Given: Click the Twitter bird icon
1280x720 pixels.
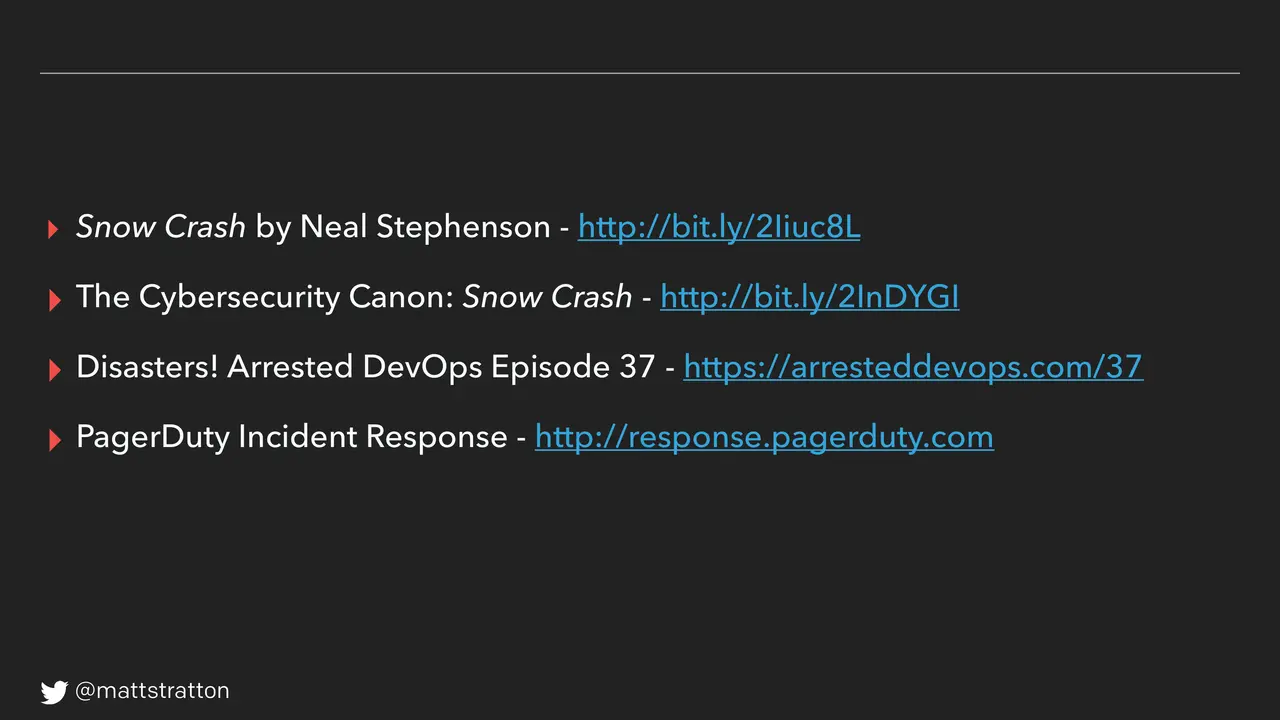Looking at the screenshot, I should tap(54, 691).
